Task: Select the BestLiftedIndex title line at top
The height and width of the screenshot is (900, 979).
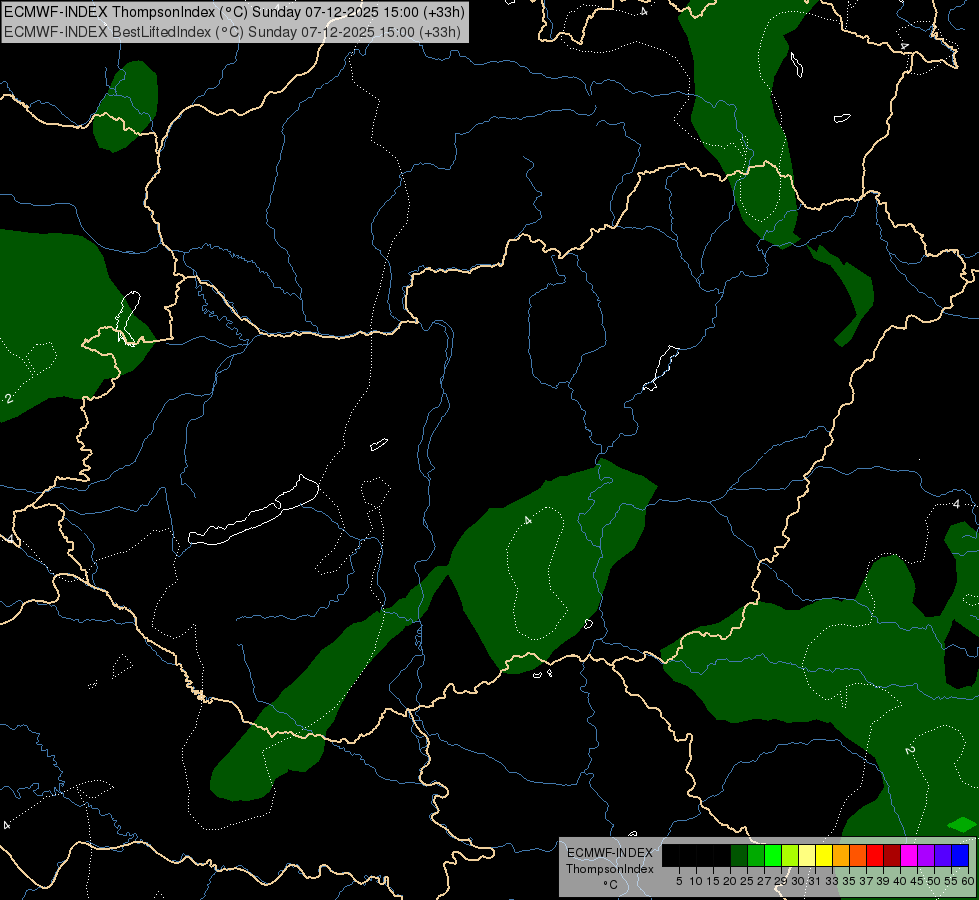Action: click(x=233, y=31)
